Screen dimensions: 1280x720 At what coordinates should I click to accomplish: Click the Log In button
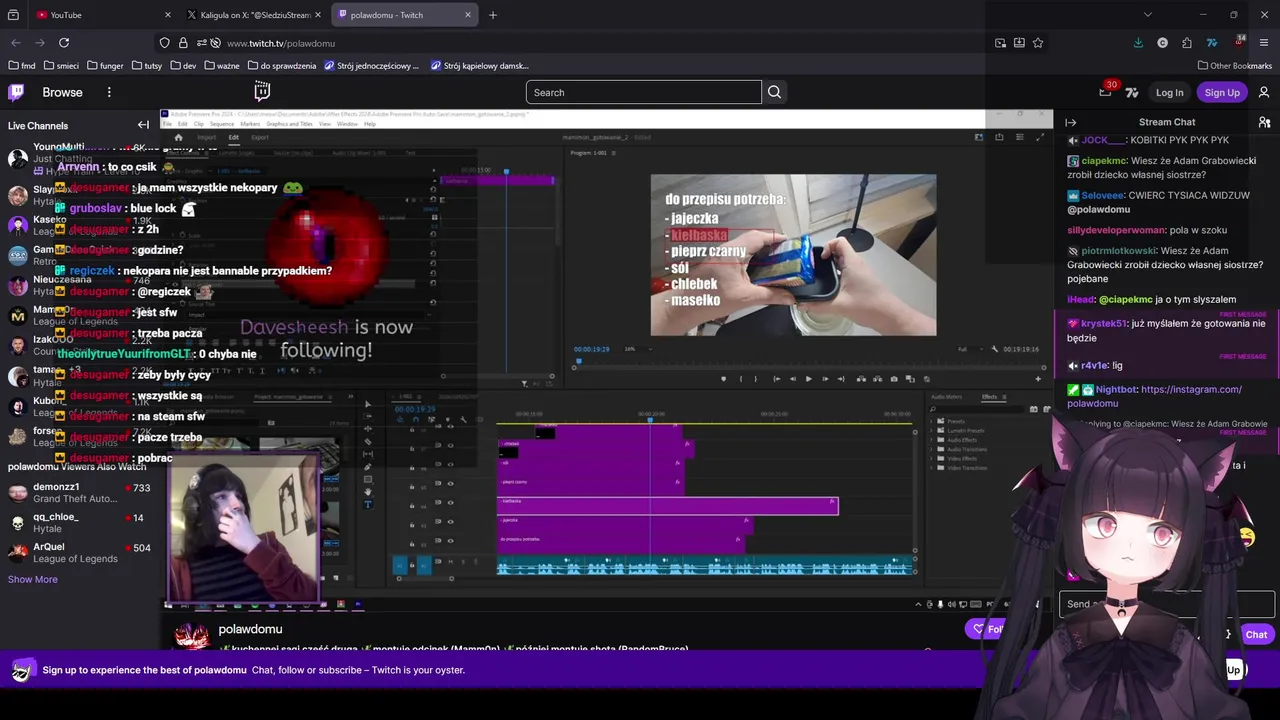(1169, 92)
